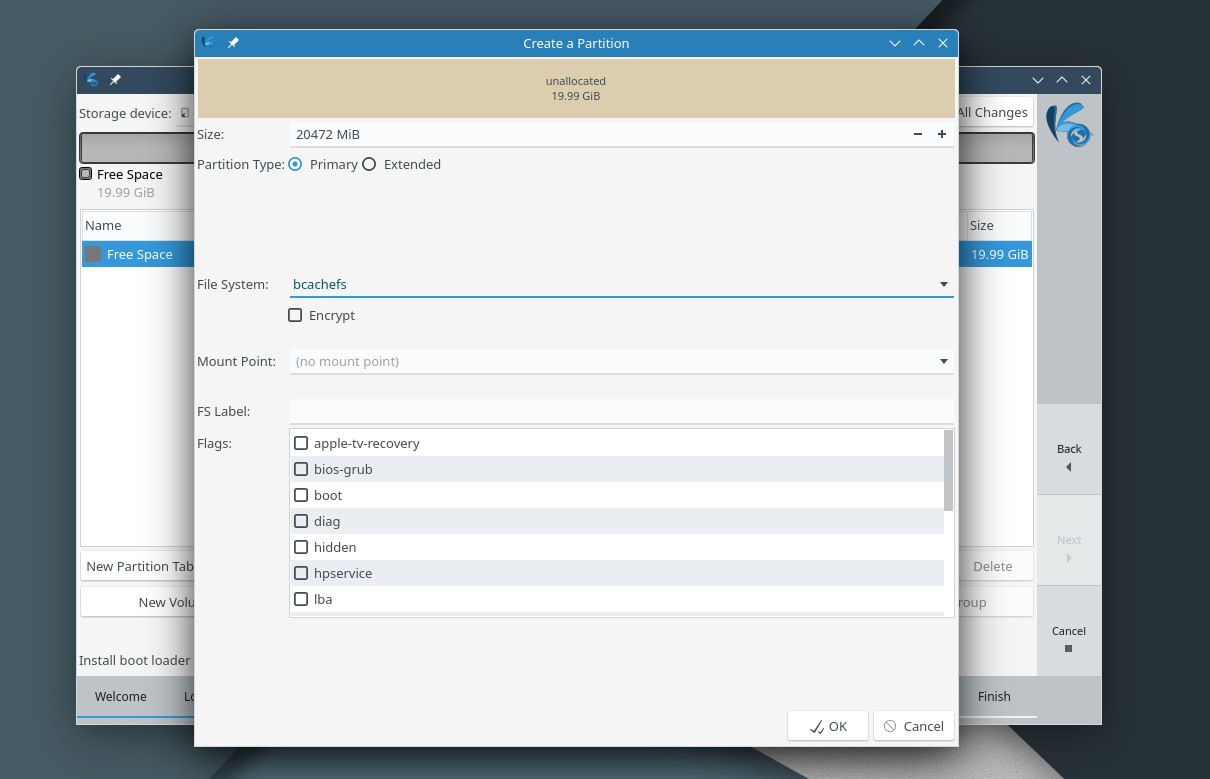Check the lba flag
This screenshot has height=779, width=1210.
coord(301,599)
